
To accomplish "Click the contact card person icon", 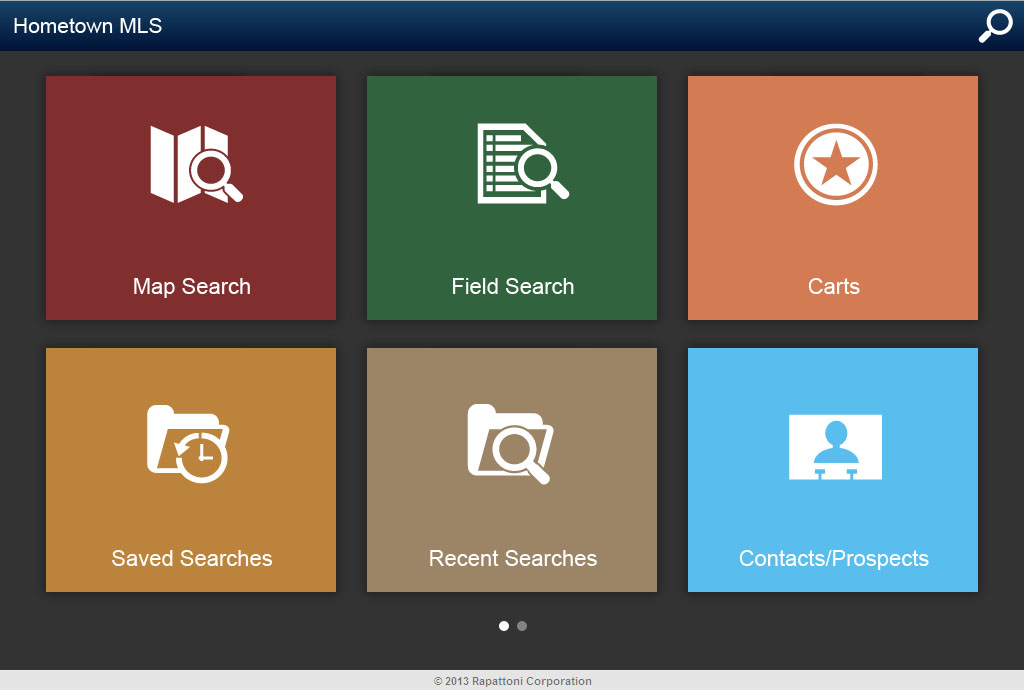I will pos(835,446).
